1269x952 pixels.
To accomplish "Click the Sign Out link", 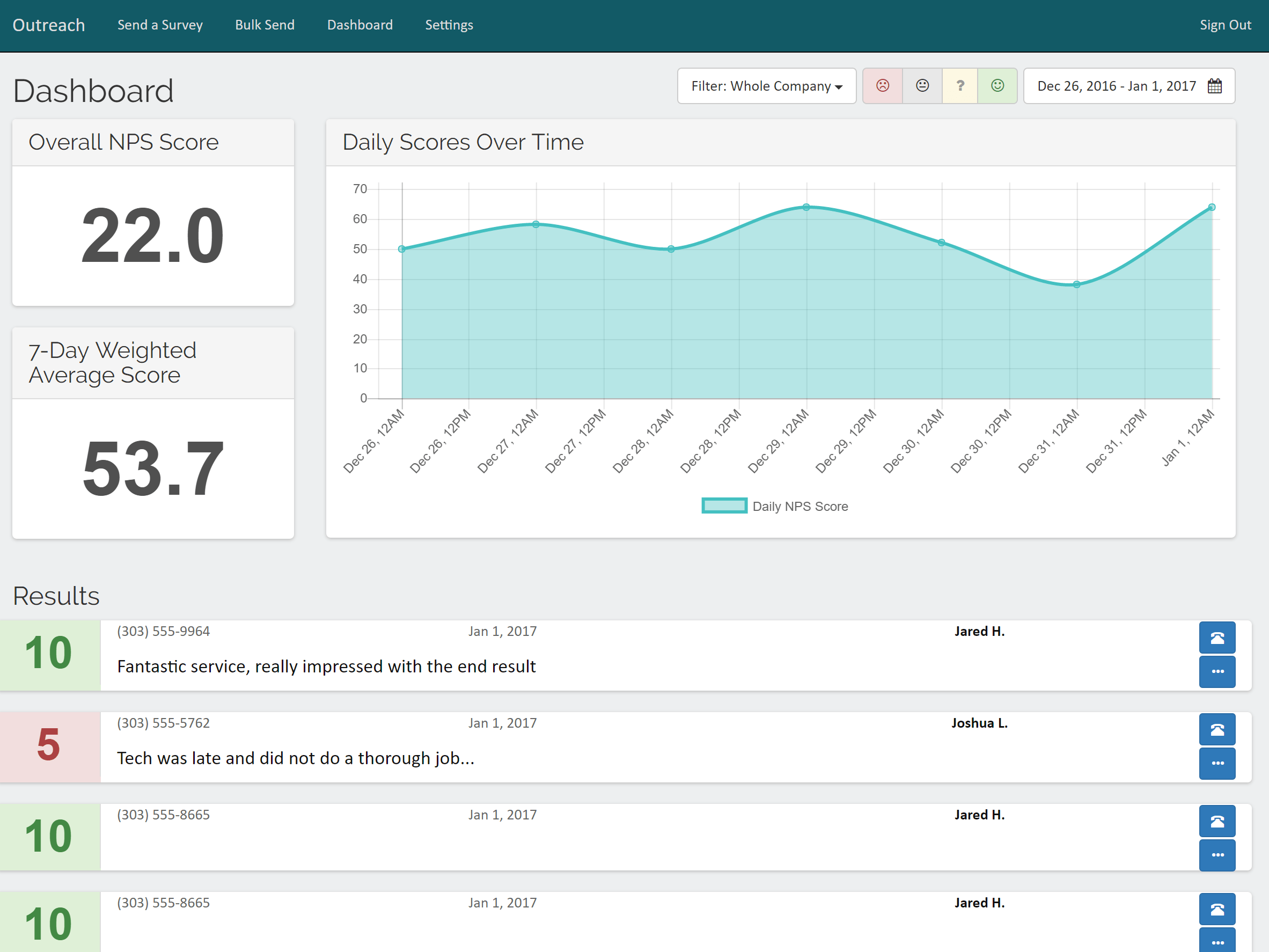I will click(x=1225, y=25).
